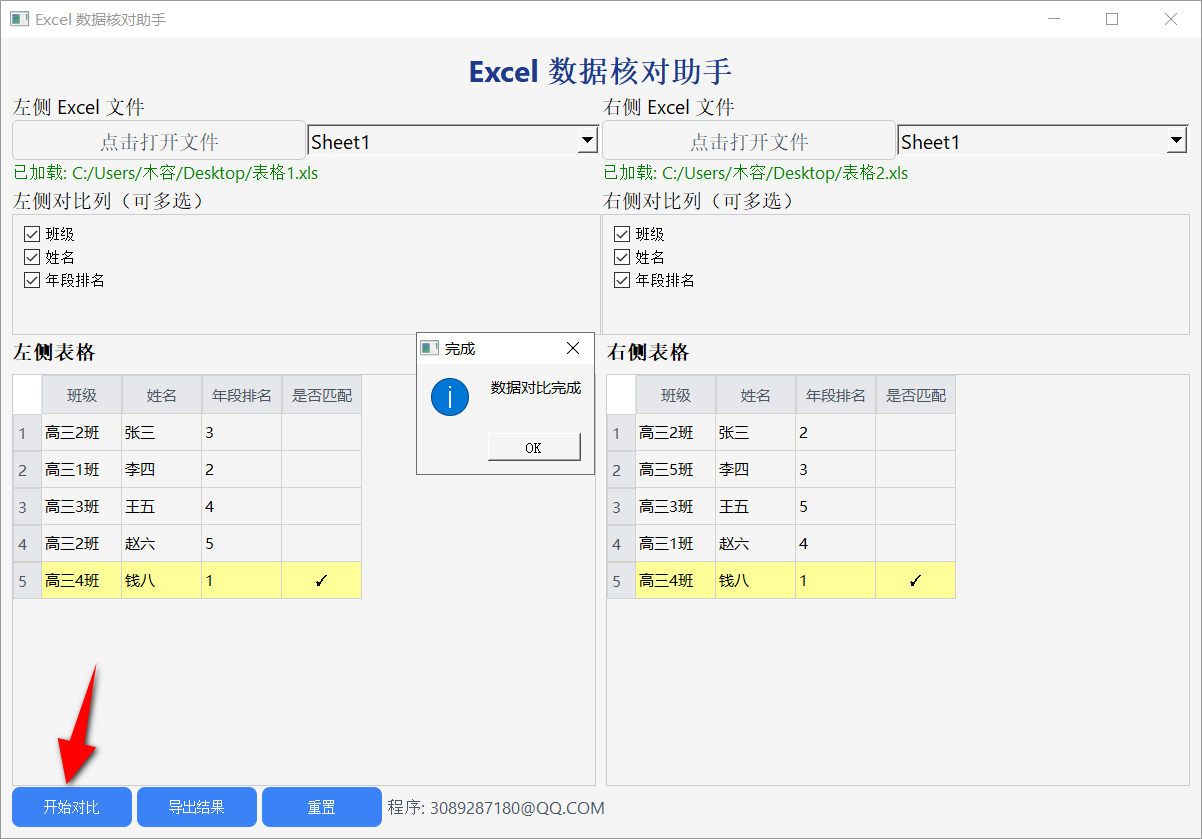
Task: Click the blue info icon in the dialog
Action: pos(450,397)
